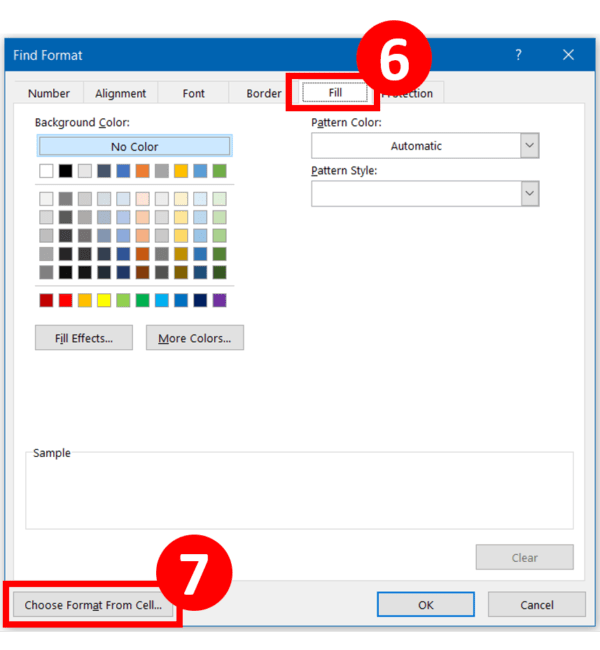
Task: Pick the black swatch in top row
Action: point(66,171)
